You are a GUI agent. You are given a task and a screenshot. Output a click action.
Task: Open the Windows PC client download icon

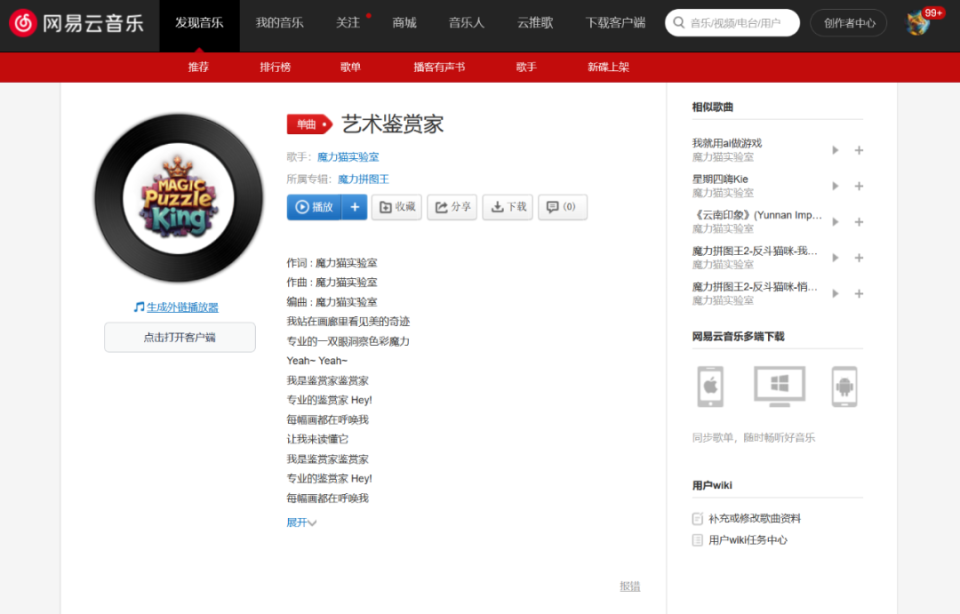pos(779,387)
